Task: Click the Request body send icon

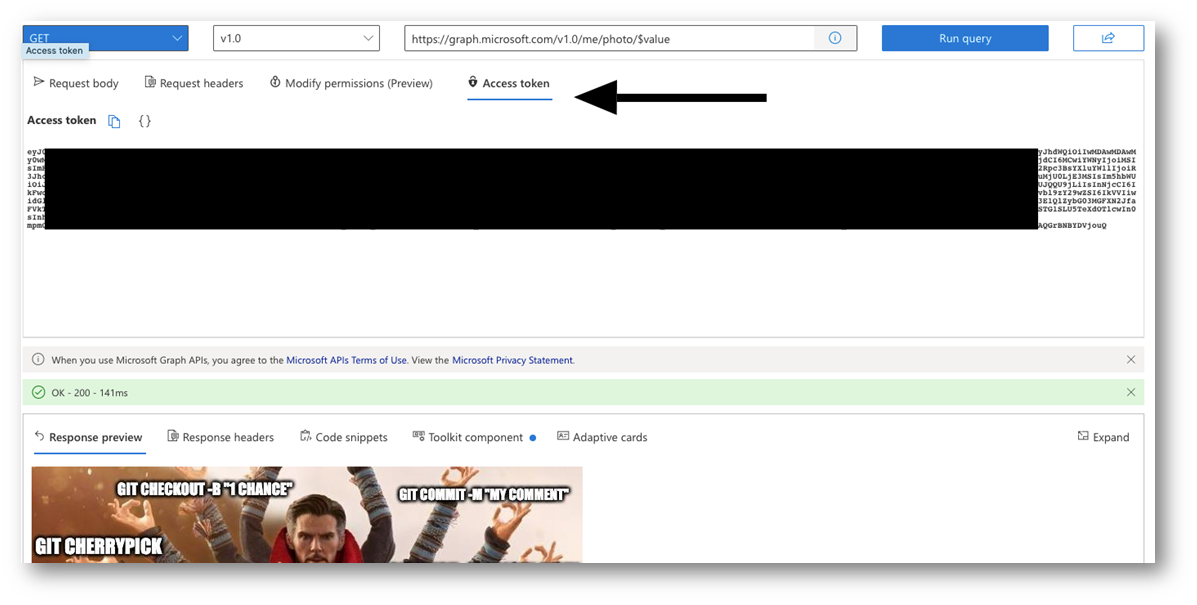Action: coord(39,82)
